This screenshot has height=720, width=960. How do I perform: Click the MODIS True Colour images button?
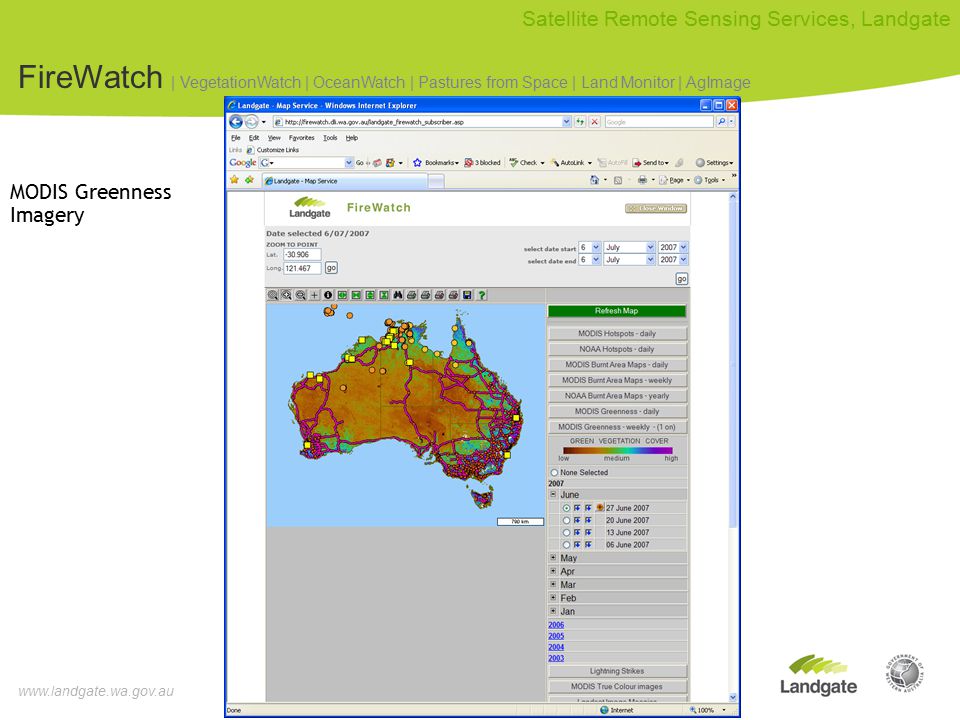point(617,687)
